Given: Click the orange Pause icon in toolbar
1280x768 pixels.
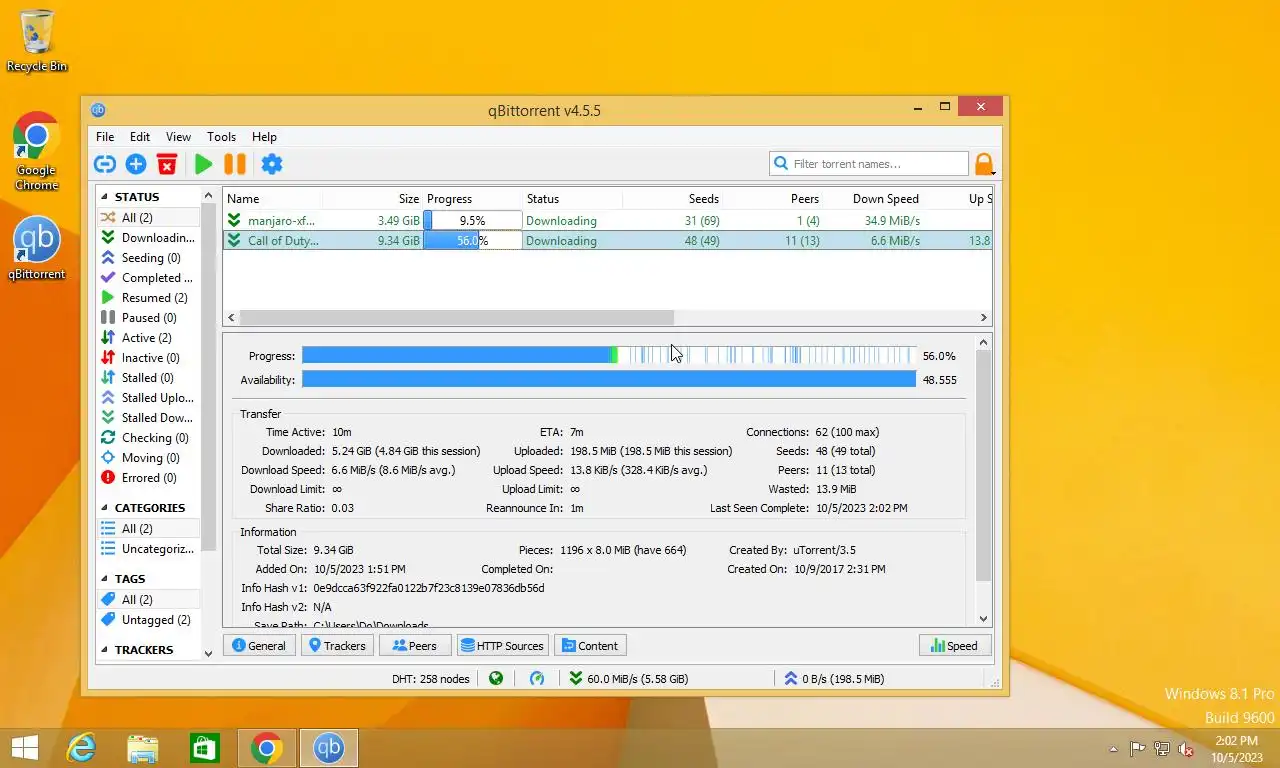Looking at the screenshot, I should [x=235, y=164].
